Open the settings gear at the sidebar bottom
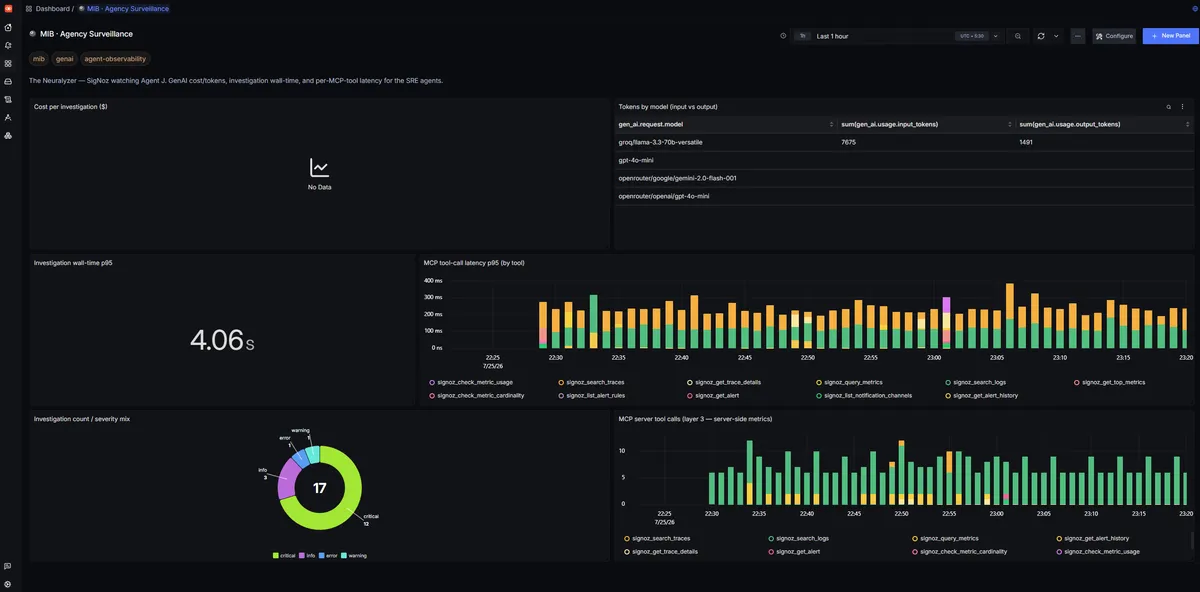This screenshot has height=592, width=1200. [x=8, y=584]
